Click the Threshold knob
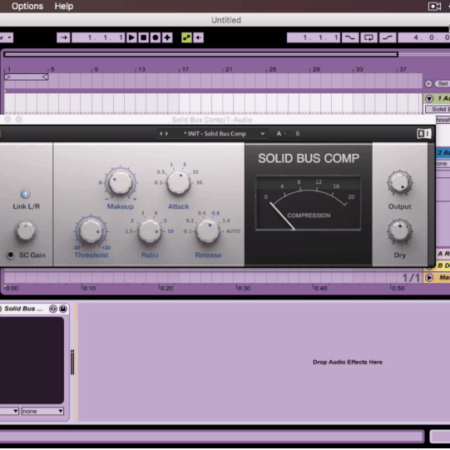450x450 pixels. (x=91, y=231)
